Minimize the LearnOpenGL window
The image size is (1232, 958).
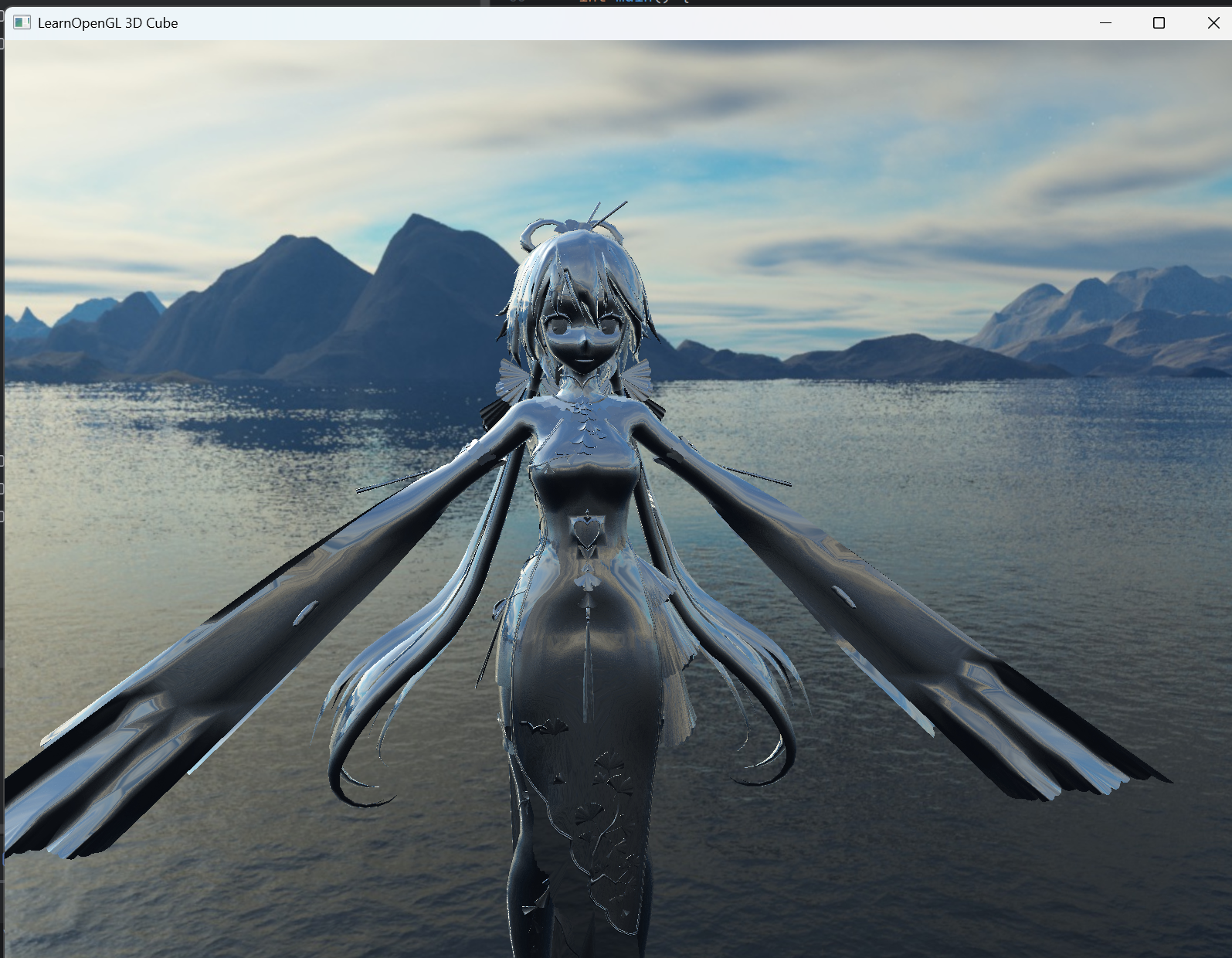point(1105,22)
